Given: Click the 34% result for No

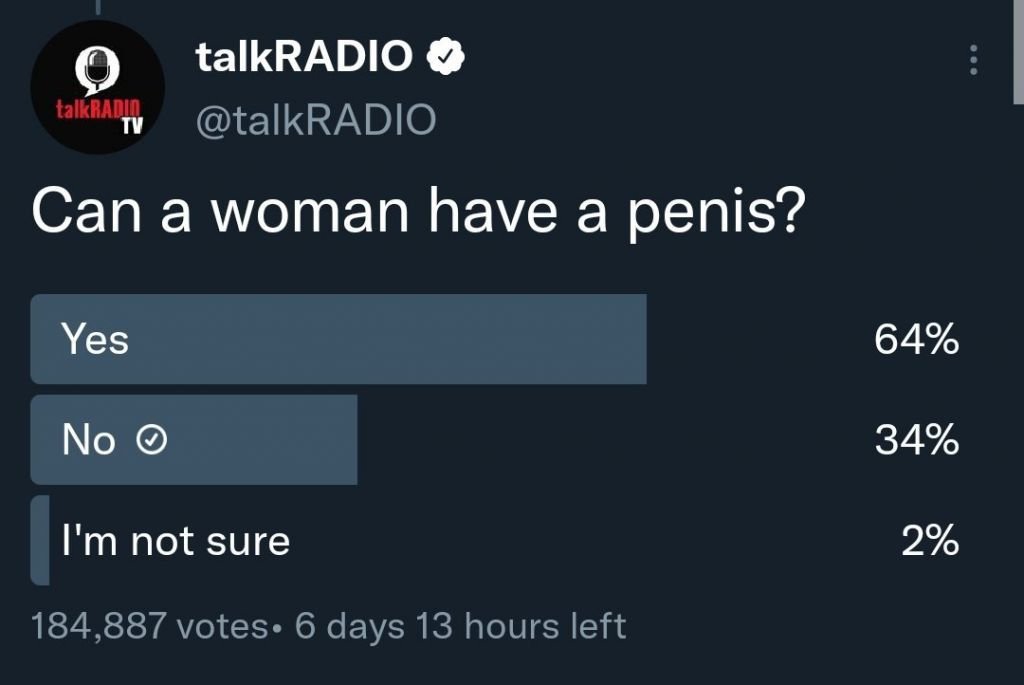Looking at the screenshot, I should coord(917,439).
